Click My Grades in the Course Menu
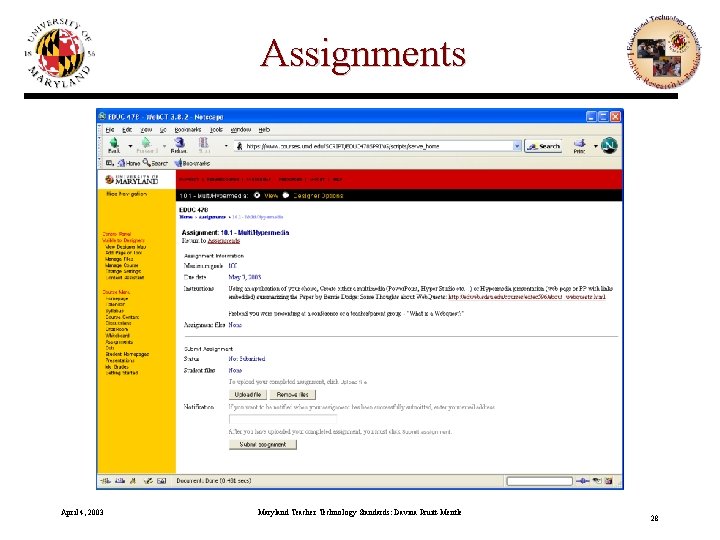Viewport: 720px width, 540px height. [x=117, y=367]
